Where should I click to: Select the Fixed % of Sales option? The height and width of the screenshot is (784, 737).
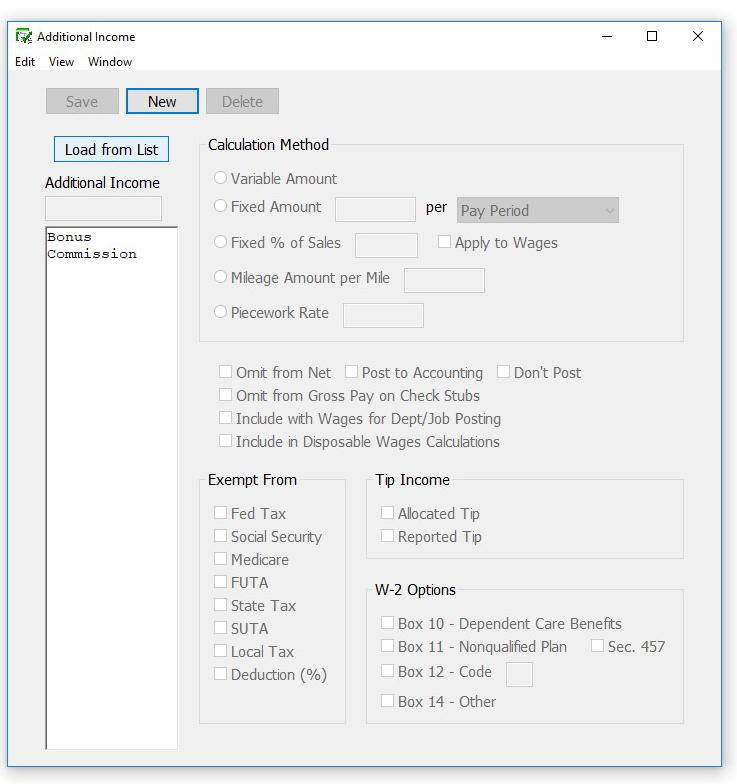click(221, 242)
